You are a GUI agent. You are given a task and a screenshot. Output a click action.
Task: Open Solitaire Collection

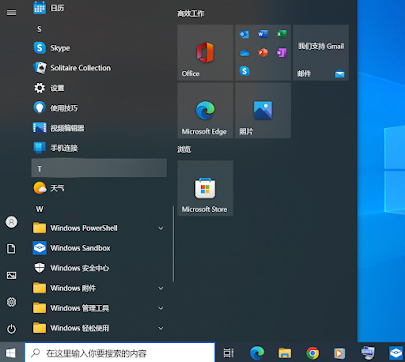99,68
